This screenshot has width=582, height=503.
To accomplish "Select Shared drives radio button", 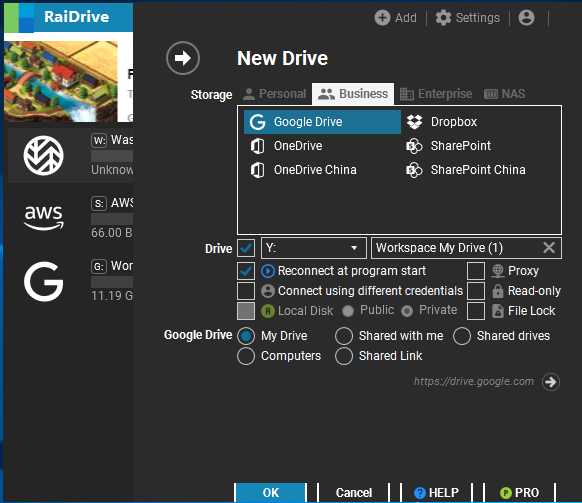I will click(x=462, y=336).
